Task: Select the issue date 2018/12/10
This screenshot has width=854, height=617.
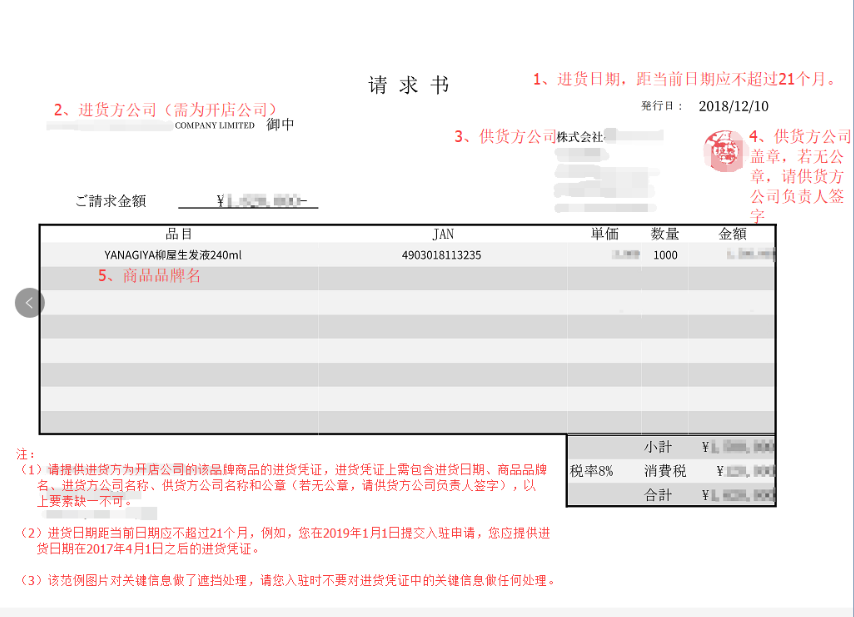Action: [734, 106]
